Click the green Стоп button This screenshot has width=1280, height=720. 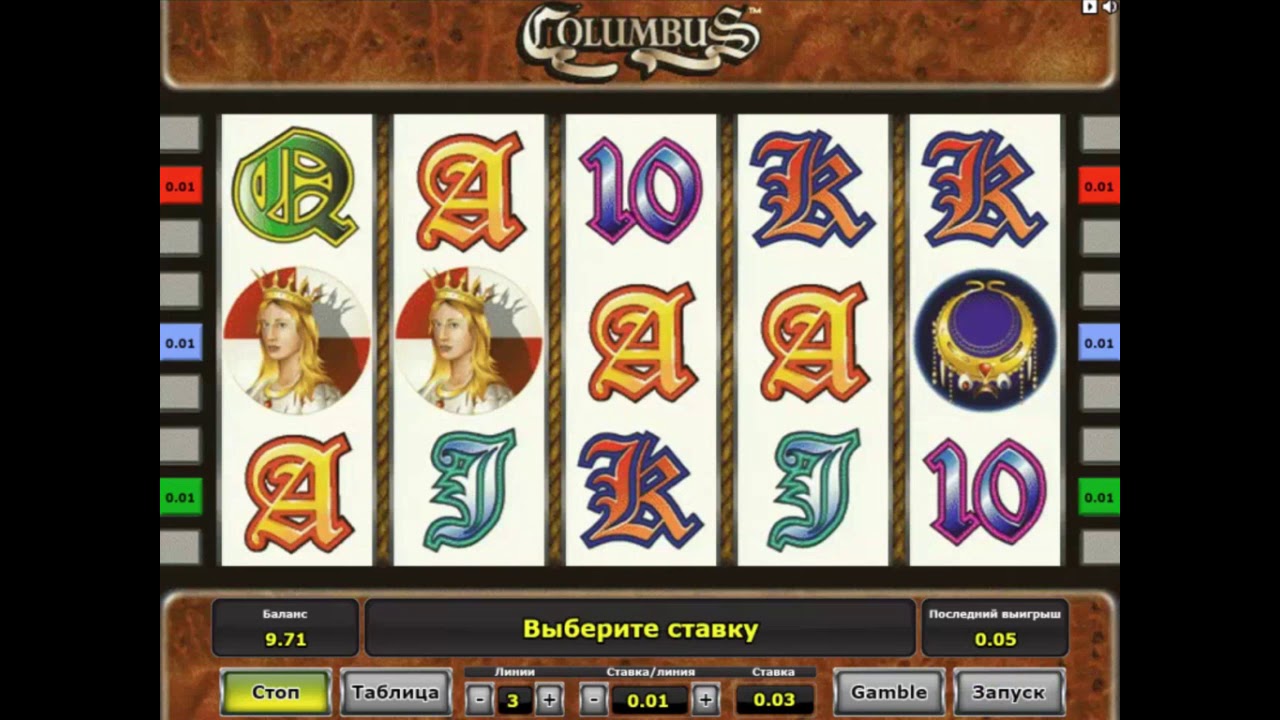click(x=275, y=692)
